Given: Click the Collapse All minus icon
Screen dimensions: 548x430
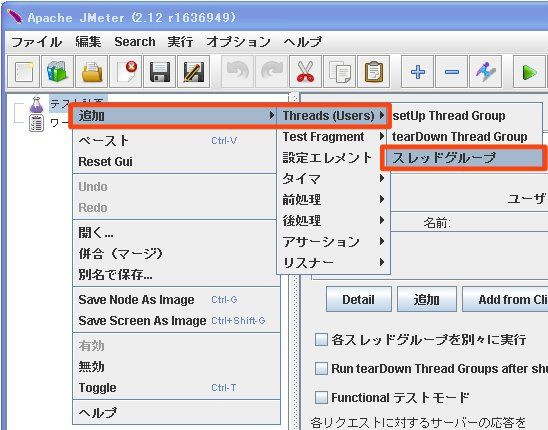Looking at the screenshot, I should point(452,72).
